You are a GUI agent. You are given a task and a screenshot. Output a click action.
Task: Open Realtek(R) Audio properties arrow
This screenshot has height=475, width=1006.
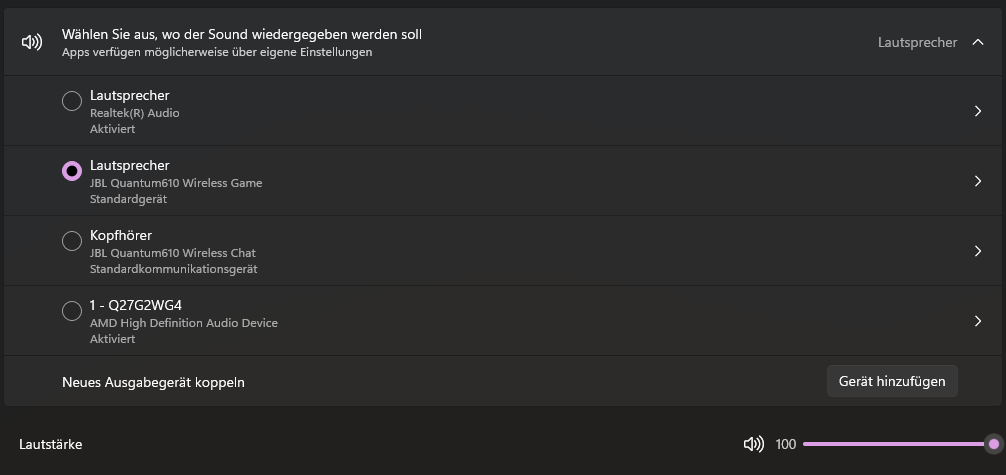coord(978,111)
